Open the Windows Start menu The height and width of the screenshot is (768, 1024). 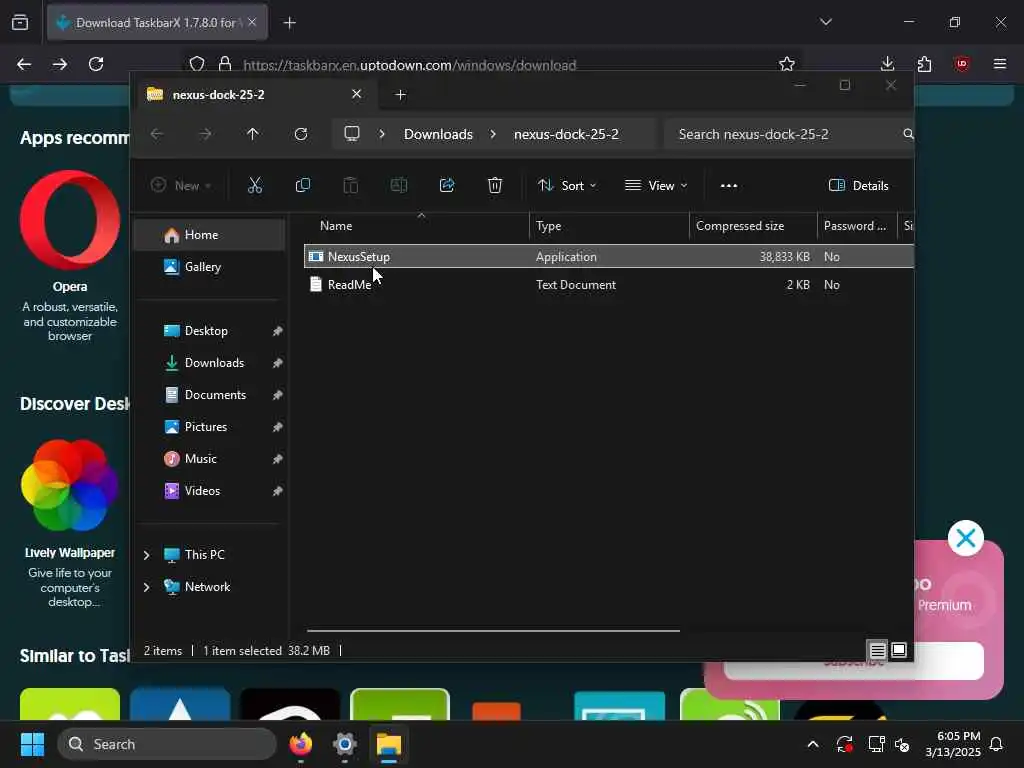(32, 744)
